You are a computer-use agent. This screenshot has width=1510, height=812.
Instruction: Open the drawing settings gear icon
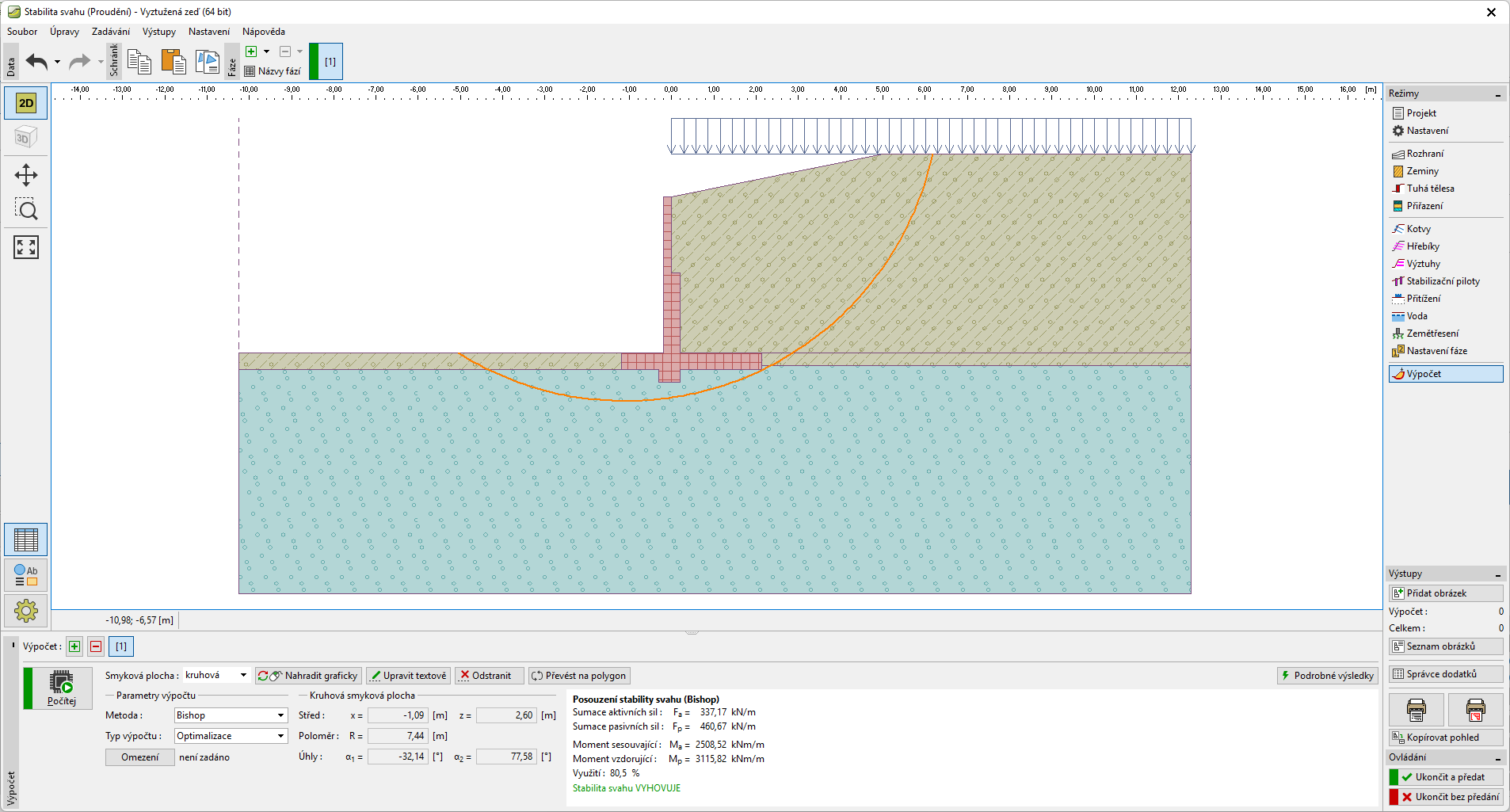[25, 611]
